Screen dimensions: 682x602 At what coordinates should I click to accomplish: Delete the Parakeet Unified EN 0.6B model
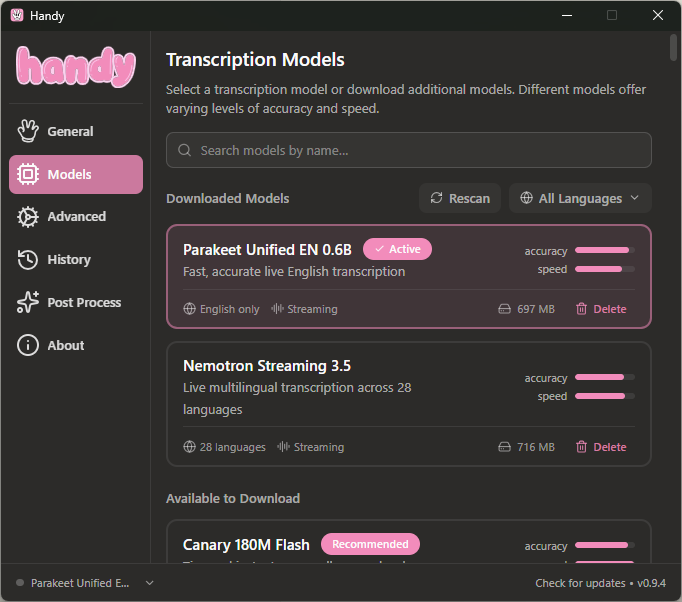[602, 309]
